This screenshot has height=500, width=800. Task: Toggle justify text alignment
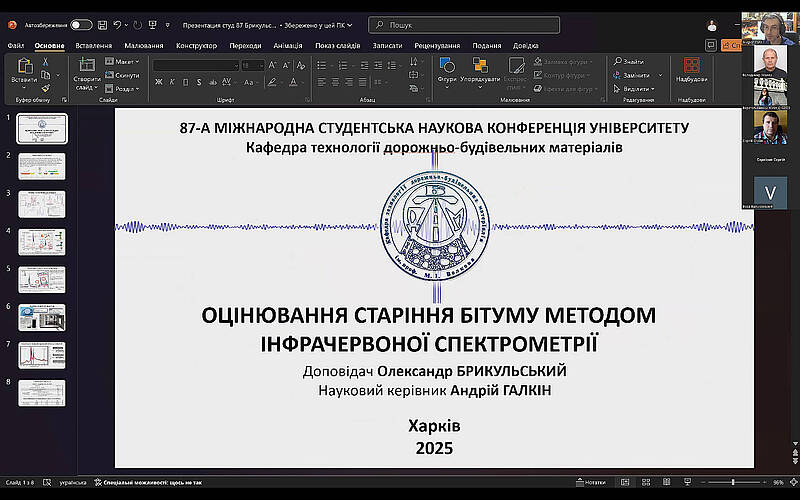[363, 82]
